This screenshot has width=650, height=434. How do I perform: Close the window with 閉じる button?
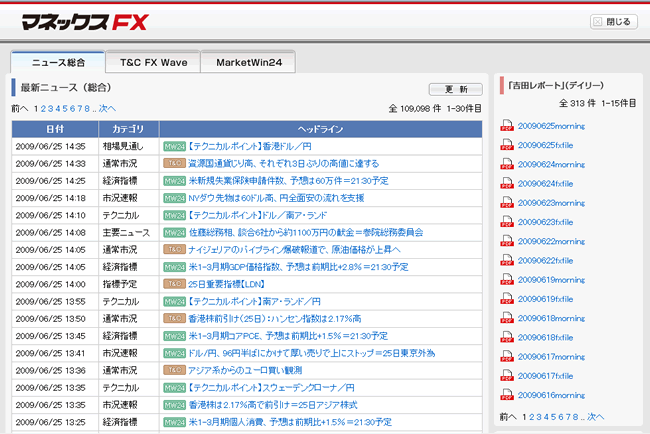614,22
